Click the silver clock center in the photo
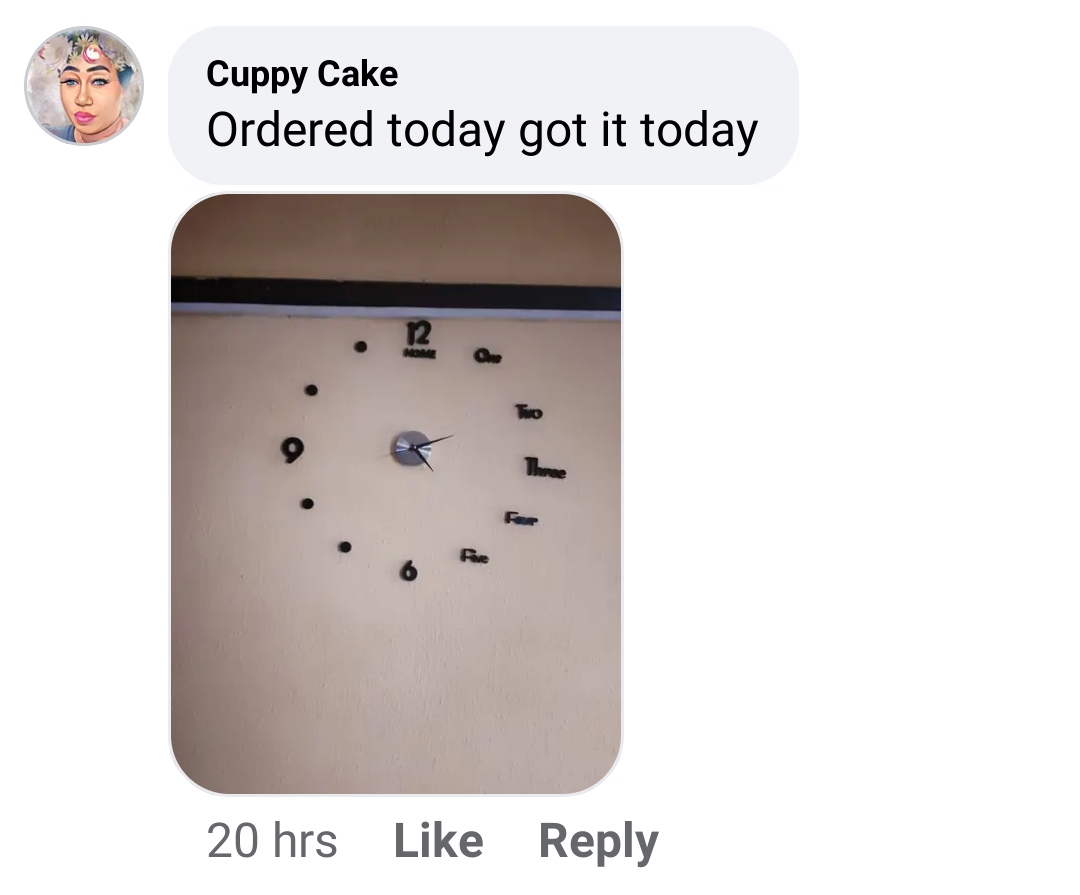The height and width of the screenshot is (895, 1080). pos(411,449)
